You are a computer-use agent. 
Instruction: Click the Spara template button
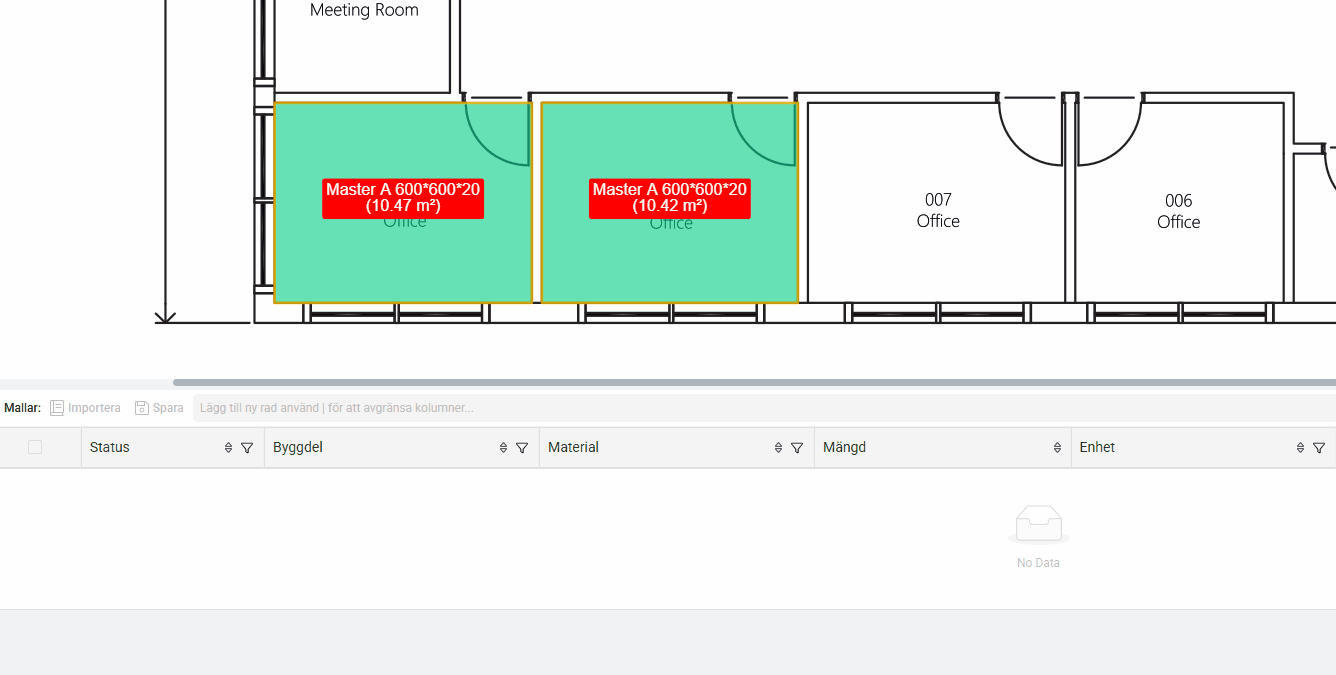(x=159, y=408)
